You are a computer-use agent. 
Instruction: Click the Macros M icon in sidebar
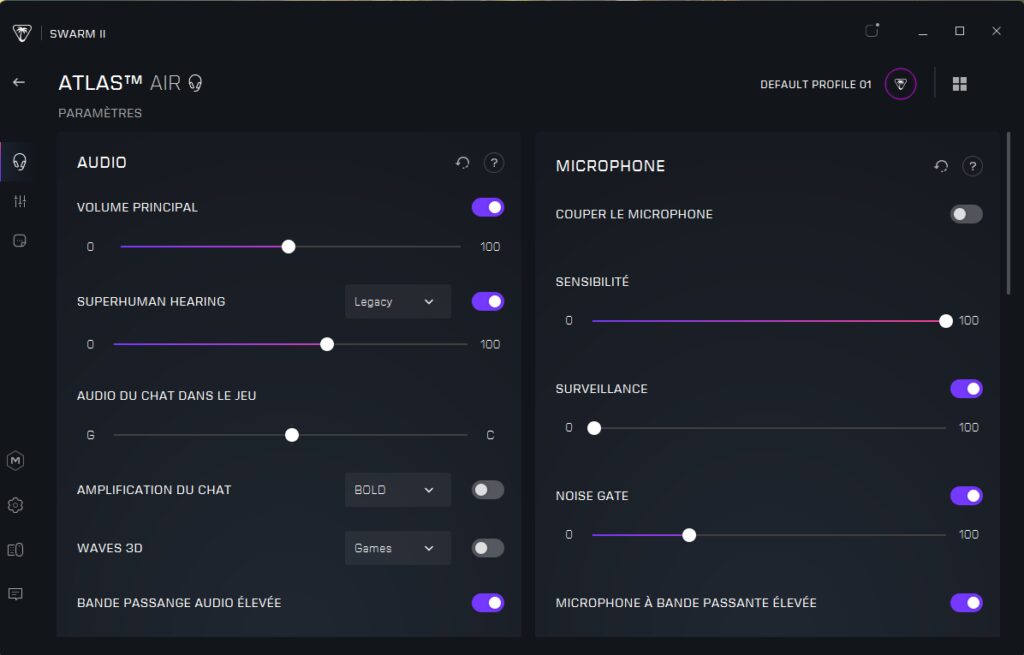[x=16, y=461]
